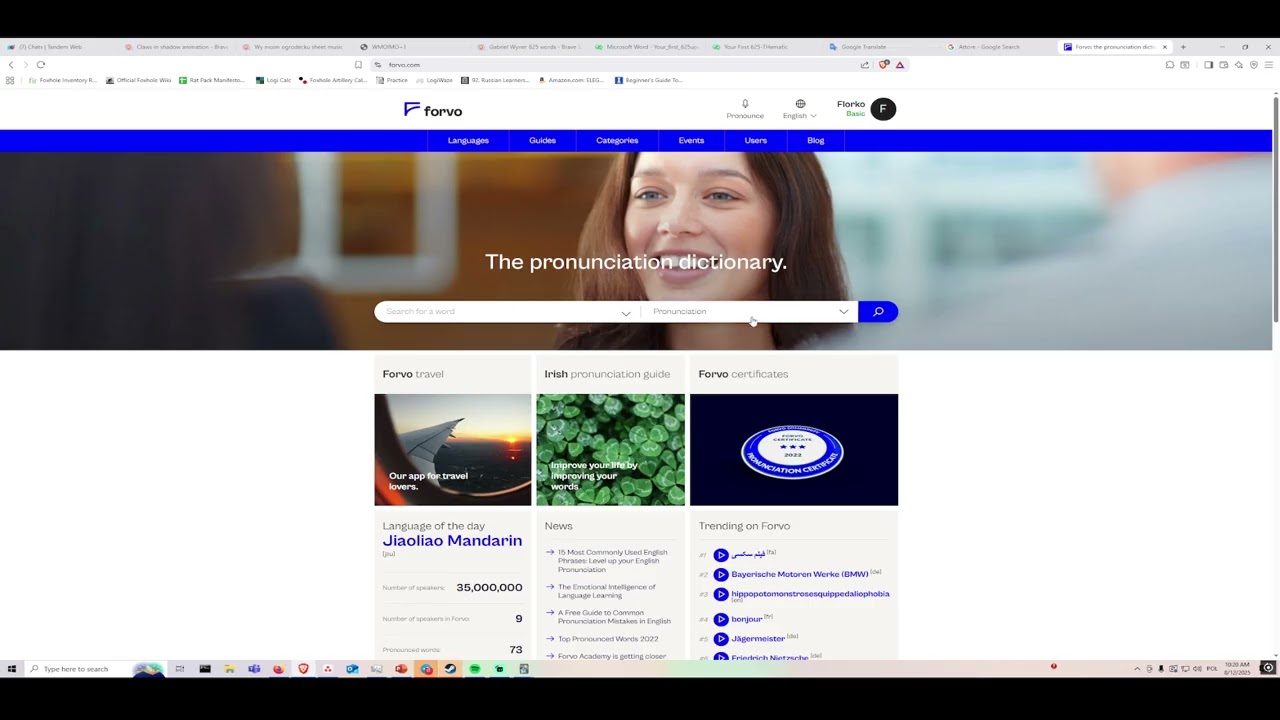Viewport: 1280px width, 720px height.
Task: Open the Irish pronunciation guide clover card
Action: (x=610, y=449)
